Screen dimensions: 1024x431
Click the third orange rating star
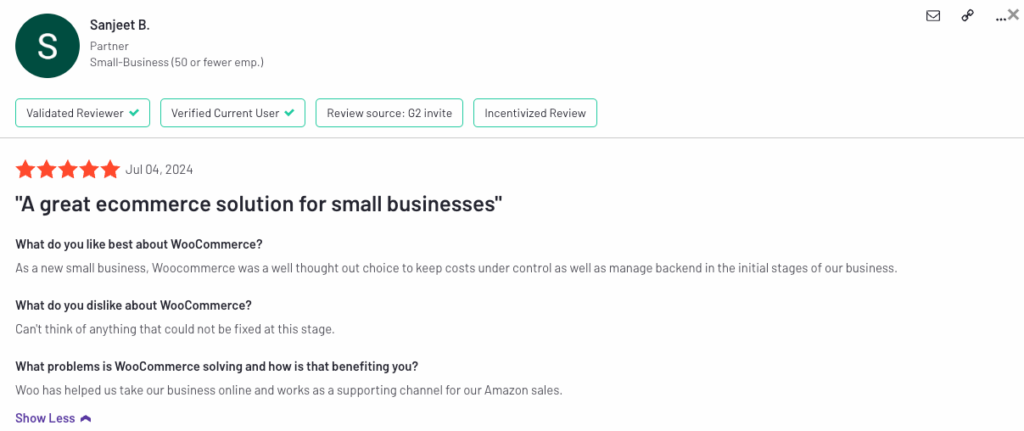[x=68, y=170]
